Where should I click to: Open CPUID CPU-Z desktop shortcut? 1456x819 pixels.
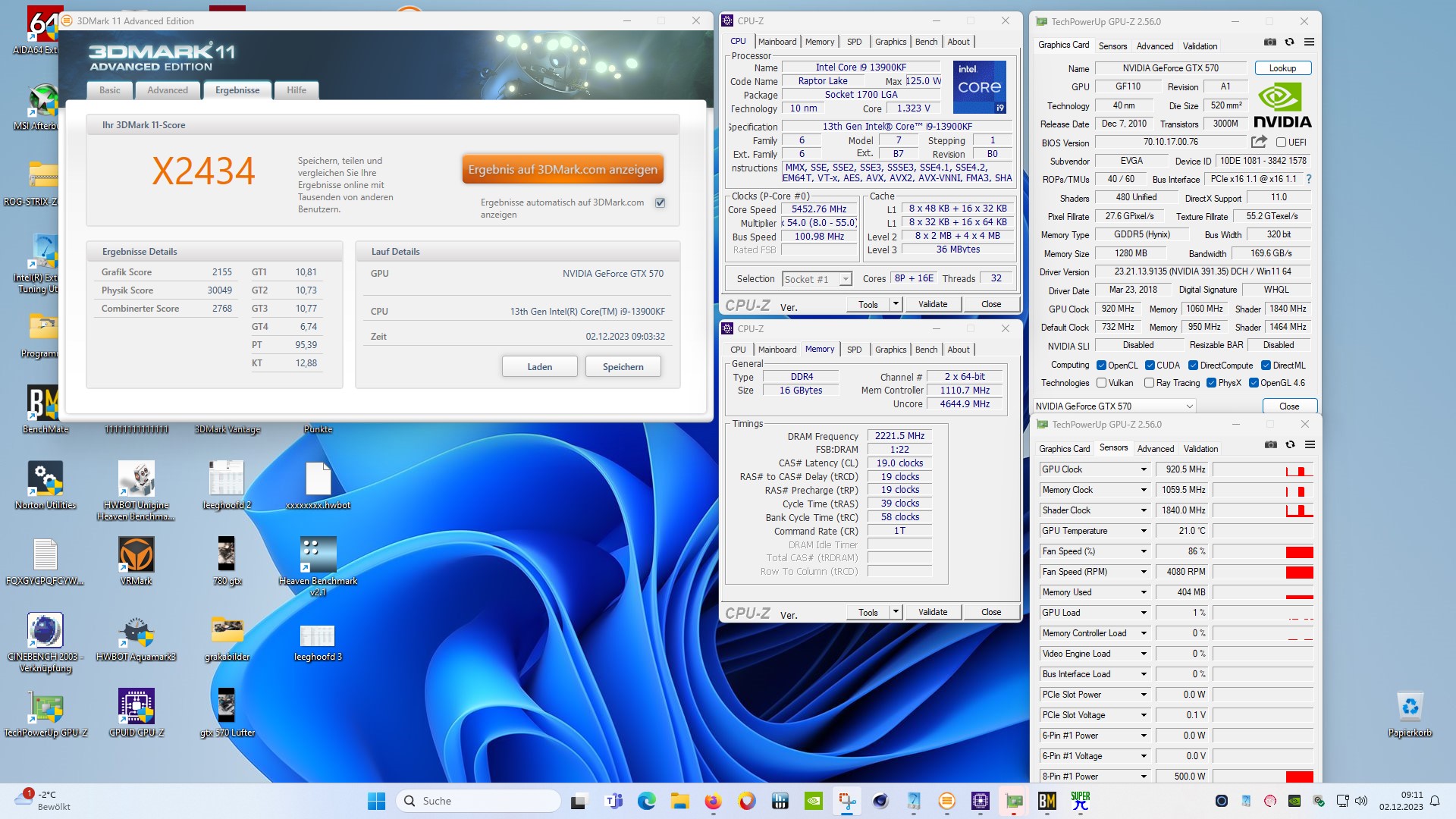pos(136,713)
